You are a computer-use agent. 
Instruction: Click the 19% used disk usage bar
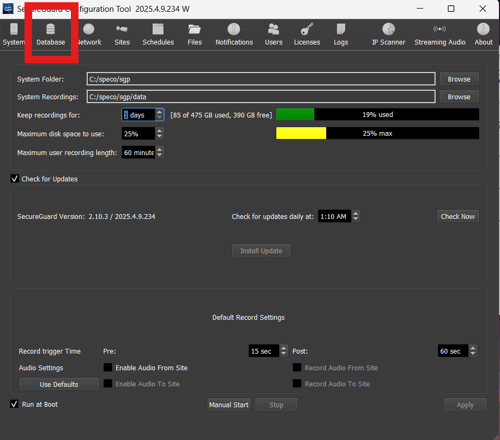pyautogui.click(x=377, y=114)
